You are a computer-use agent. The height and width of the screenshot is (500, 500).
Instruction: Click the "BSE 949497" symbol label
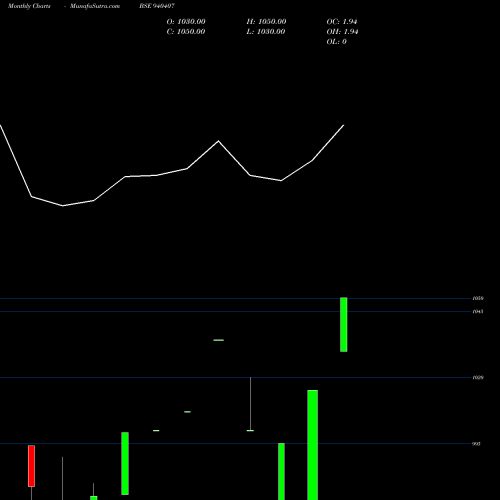[157, 6]
